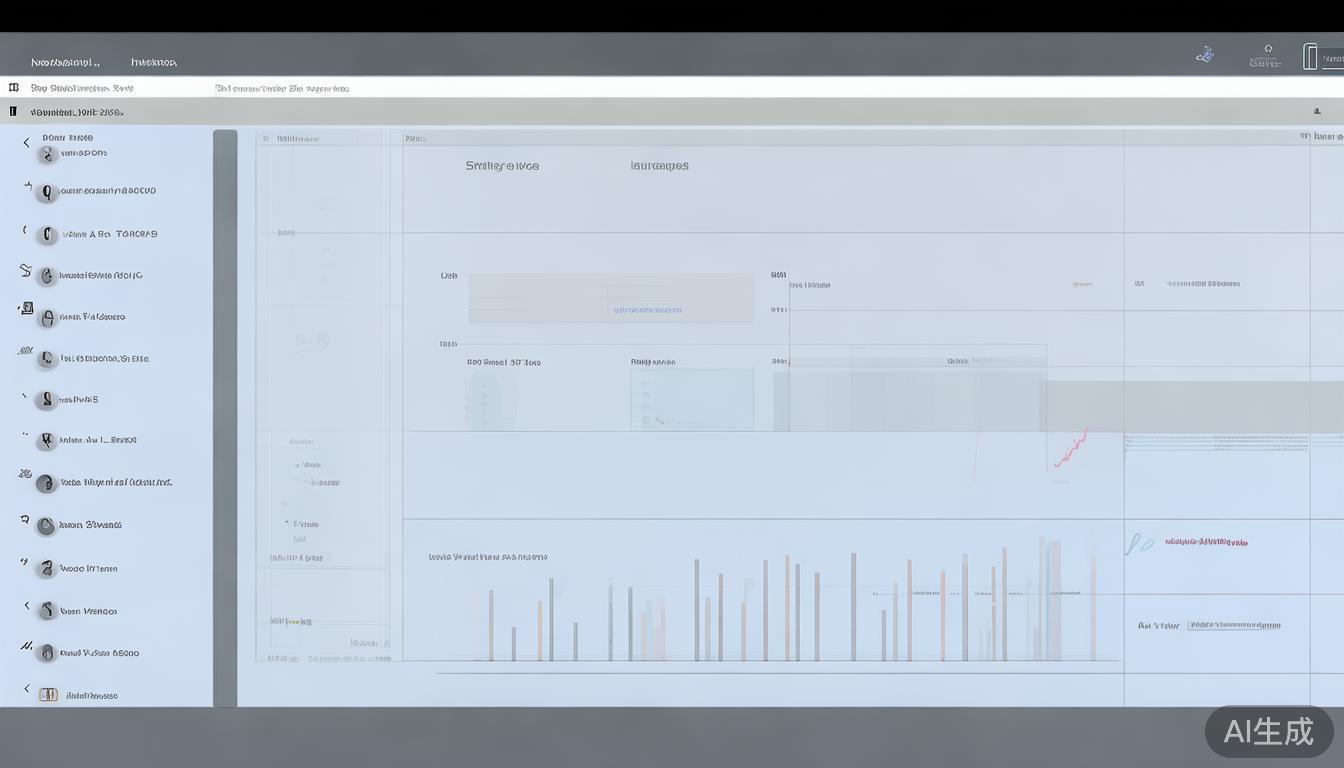The width and height of the screenshot is (1344, 768).
Task: Click the small icon at the gray row's right end
Action: (1317, 112)
